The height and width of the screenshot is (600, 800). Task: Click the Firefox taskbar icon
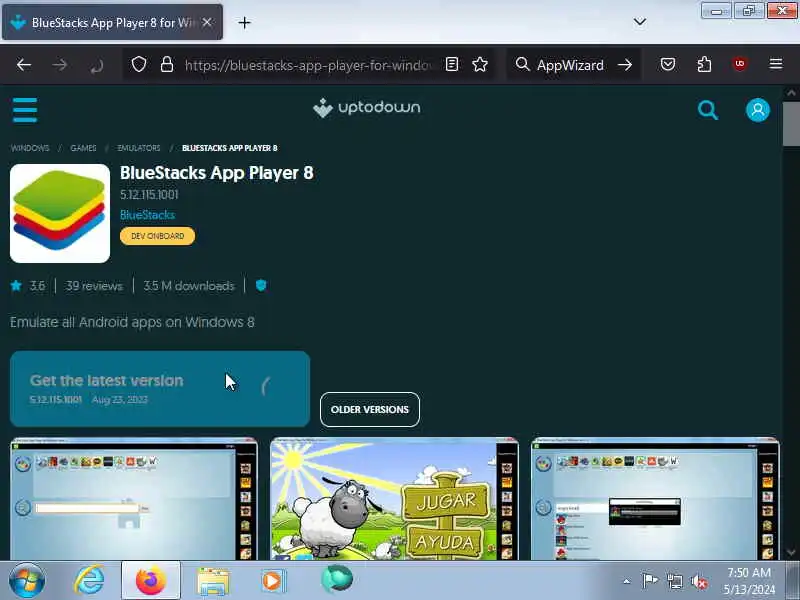[151, 580]
